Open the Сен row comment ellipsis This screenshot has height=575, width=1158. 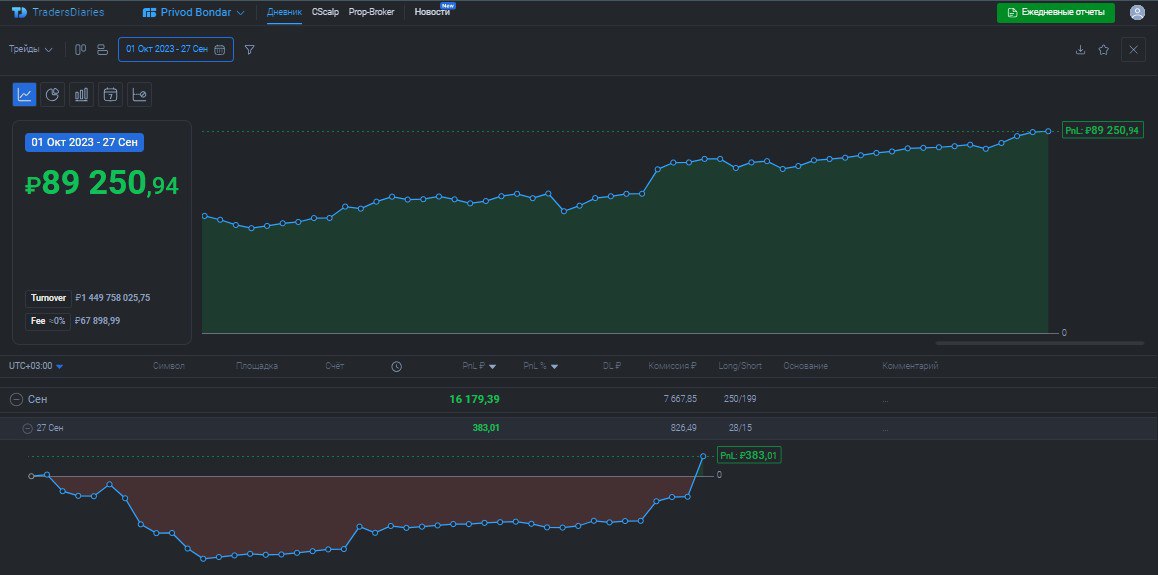tap(885, 400)
